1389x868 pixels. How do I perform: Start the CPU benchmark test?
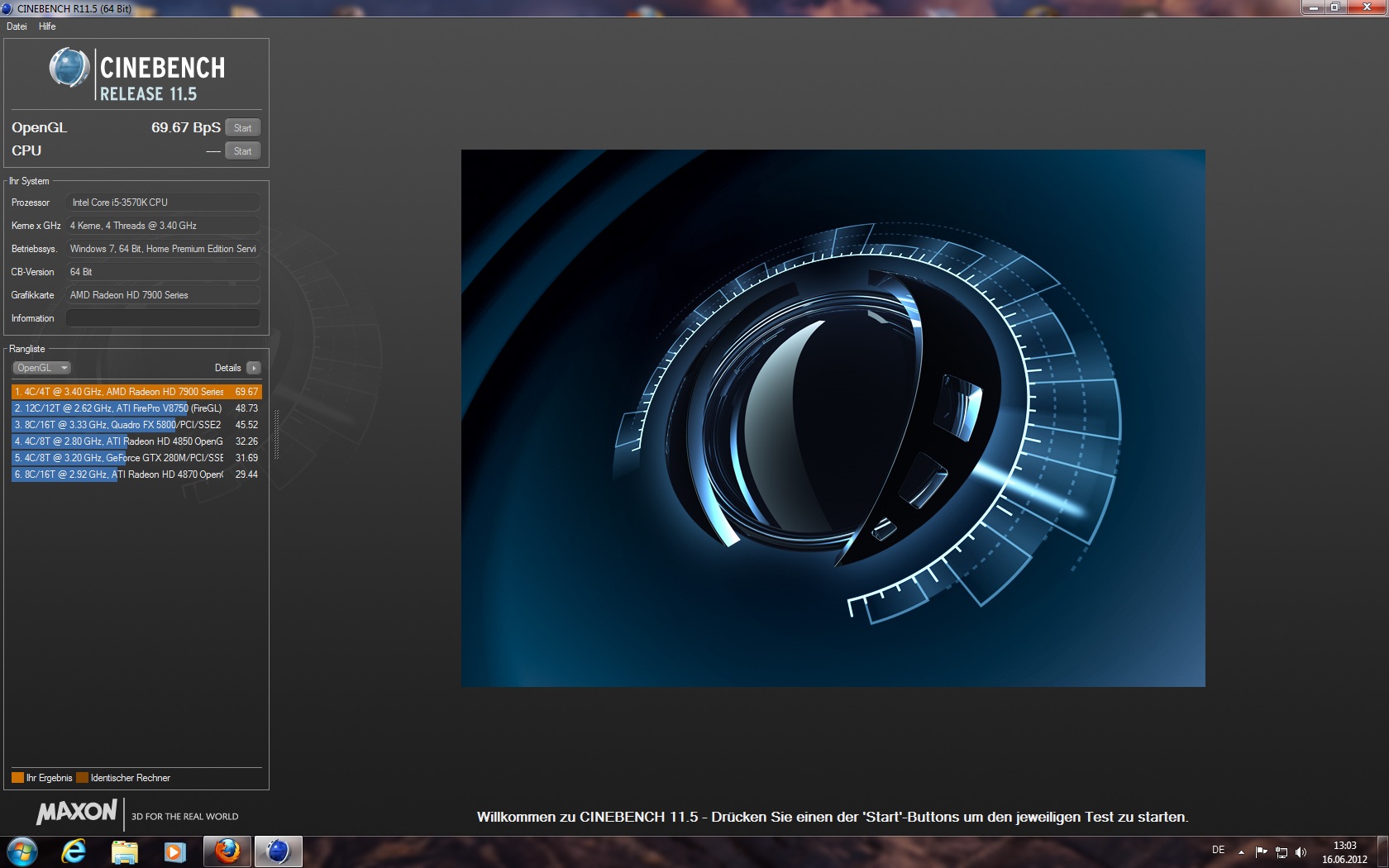coord(242,150)
